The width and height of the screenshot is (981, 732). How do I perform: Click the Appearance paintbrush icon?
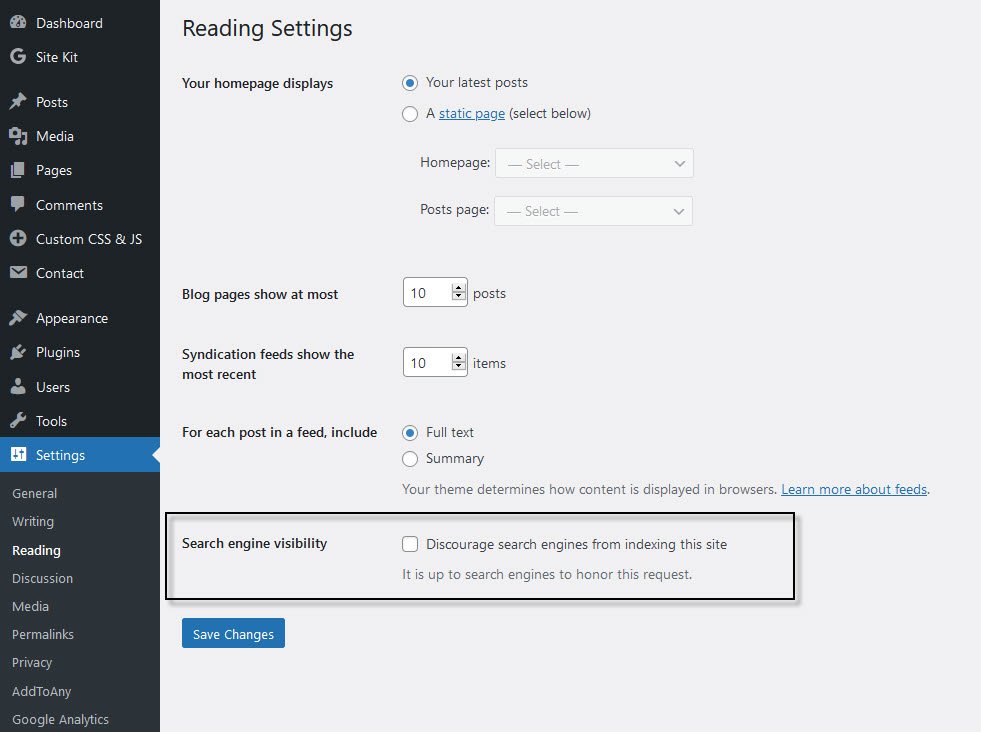coord(18,318)
